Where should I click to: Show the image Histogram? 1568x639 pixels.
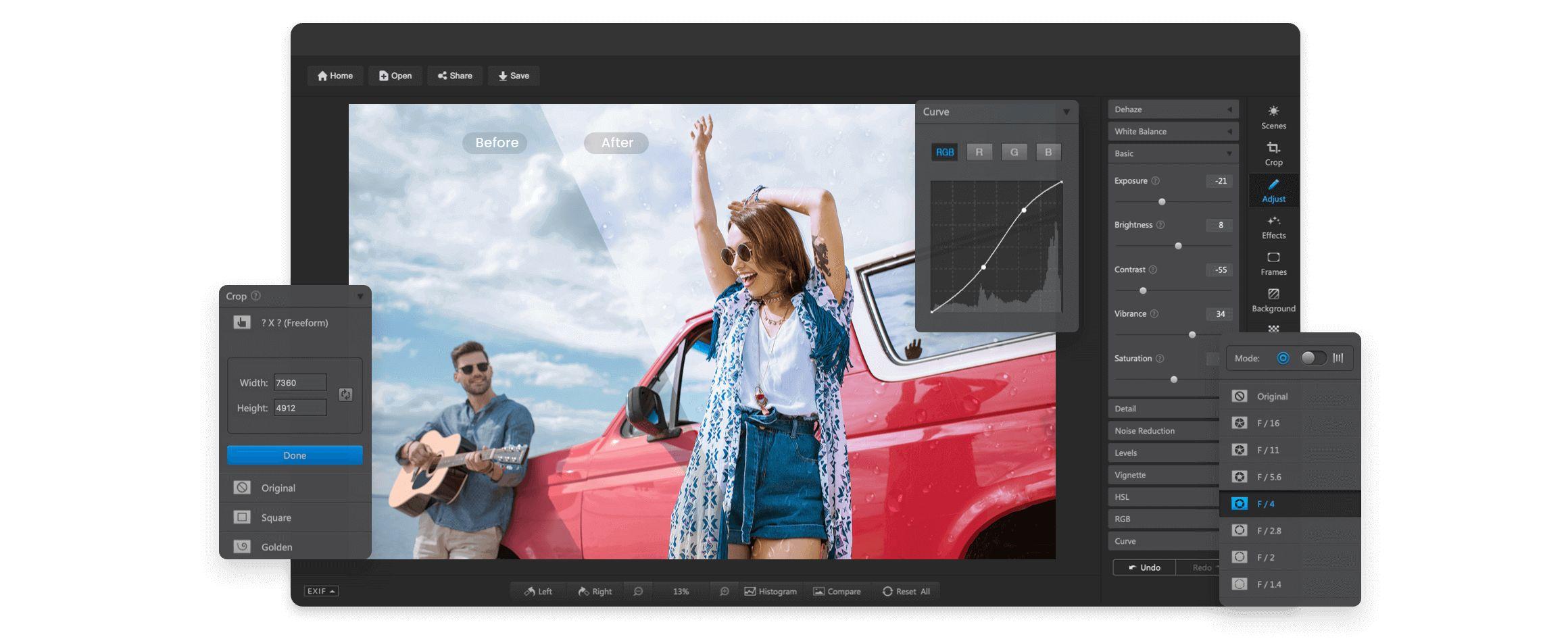point(770,591)
